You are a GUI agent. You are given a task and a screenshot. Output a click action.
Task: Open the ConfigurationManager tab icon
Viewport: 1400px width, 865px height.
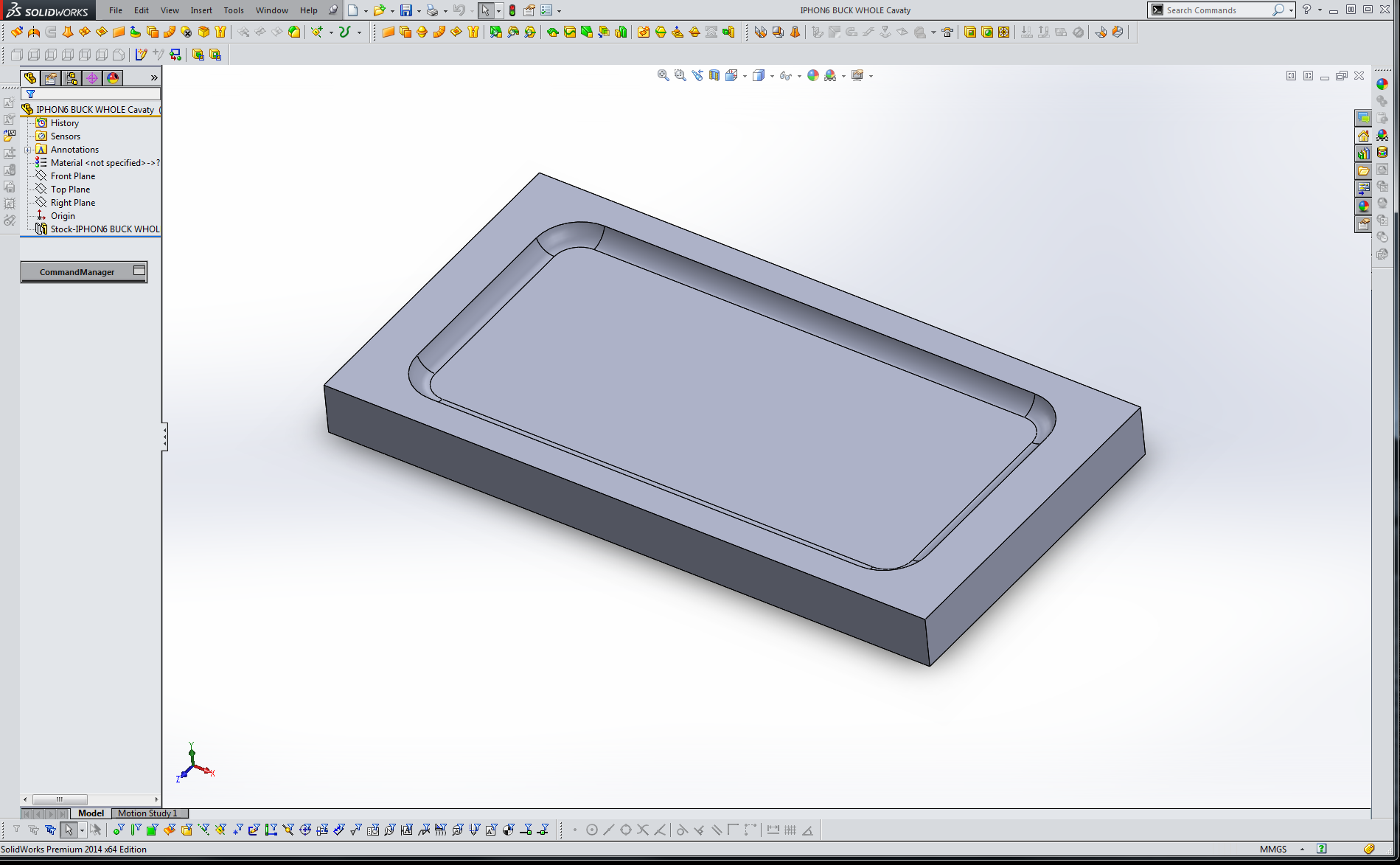[x=72, y=78]
